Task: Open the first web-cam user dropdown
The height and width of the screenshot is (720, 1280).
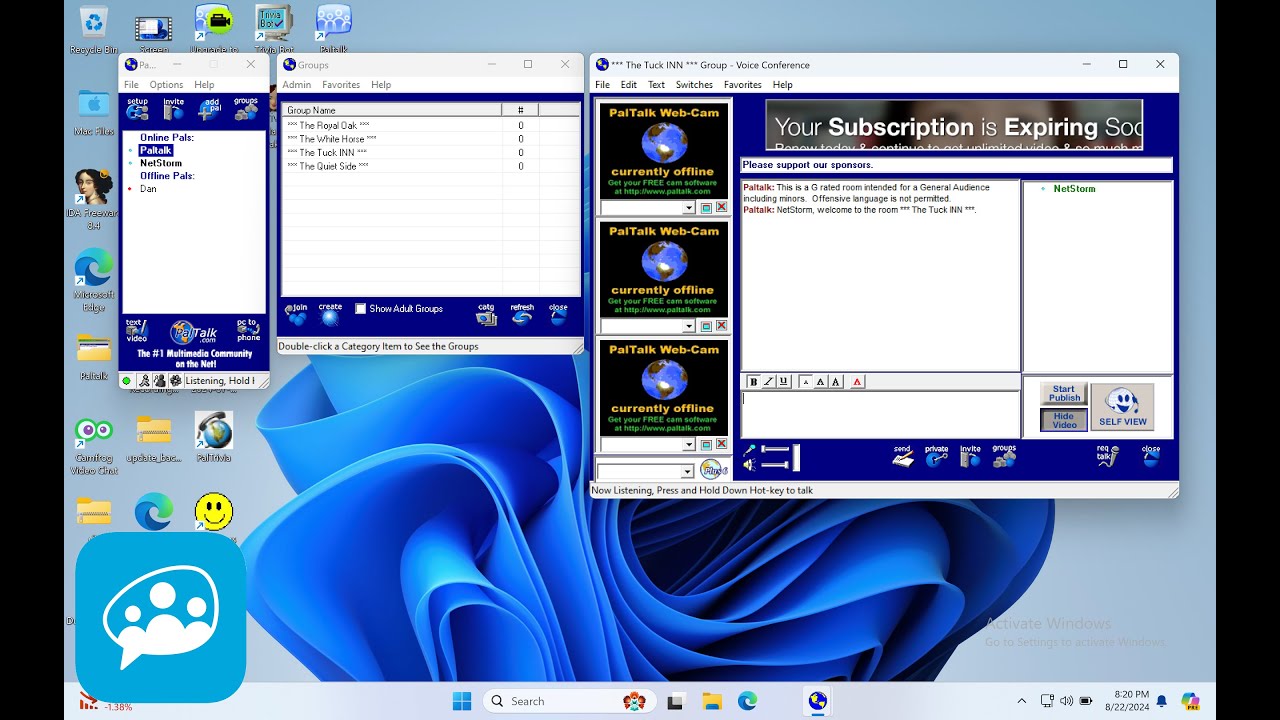Action: point(688,208)
